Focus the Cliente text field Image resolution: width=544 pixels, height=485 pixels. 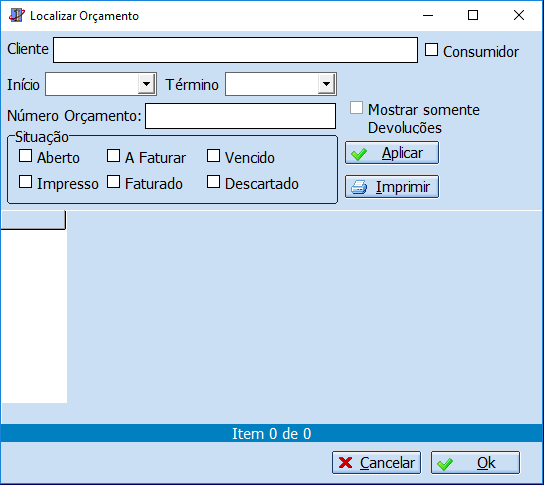(x=235, y=50)
